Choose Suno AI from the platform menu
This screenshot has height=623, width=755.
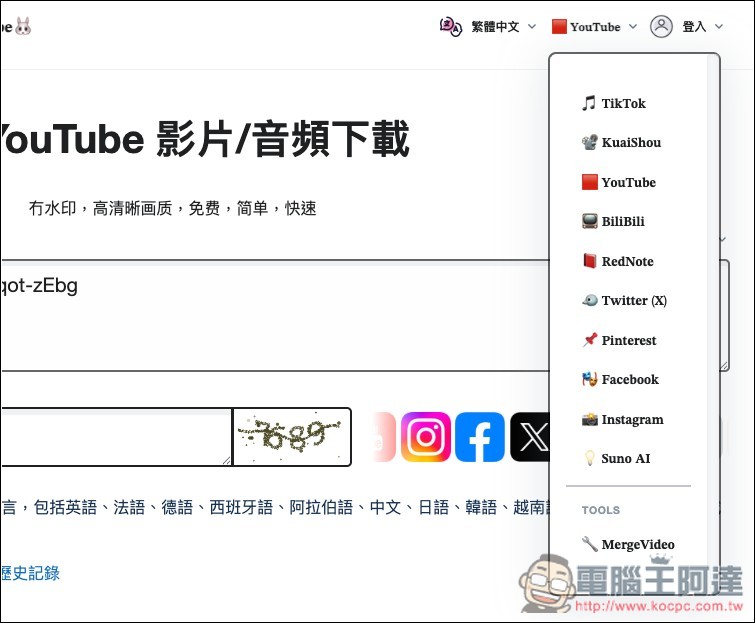pos(628,458)
